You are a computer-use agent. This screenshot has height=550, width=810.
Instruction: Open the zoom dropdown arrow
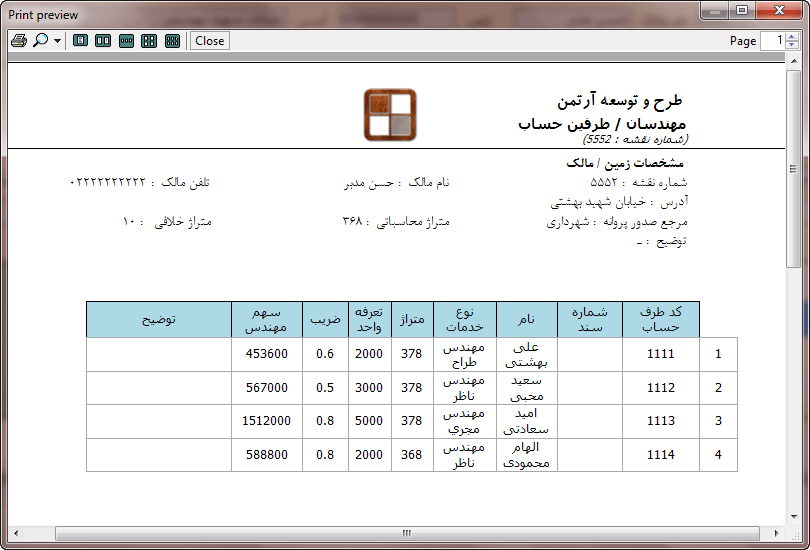[x=57, y=41]
